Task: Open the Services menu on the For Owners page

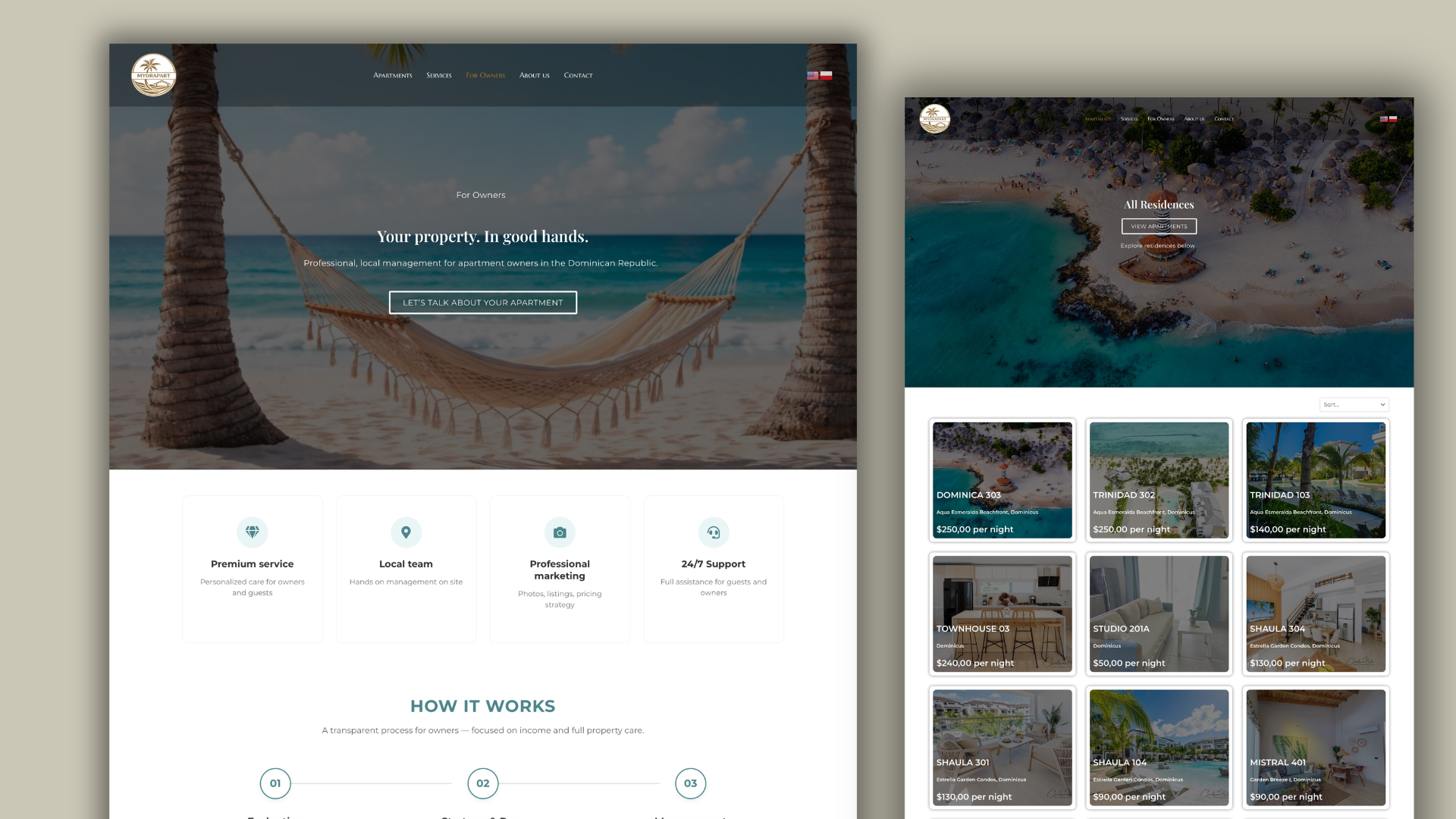Action: [x=438, y=75]
